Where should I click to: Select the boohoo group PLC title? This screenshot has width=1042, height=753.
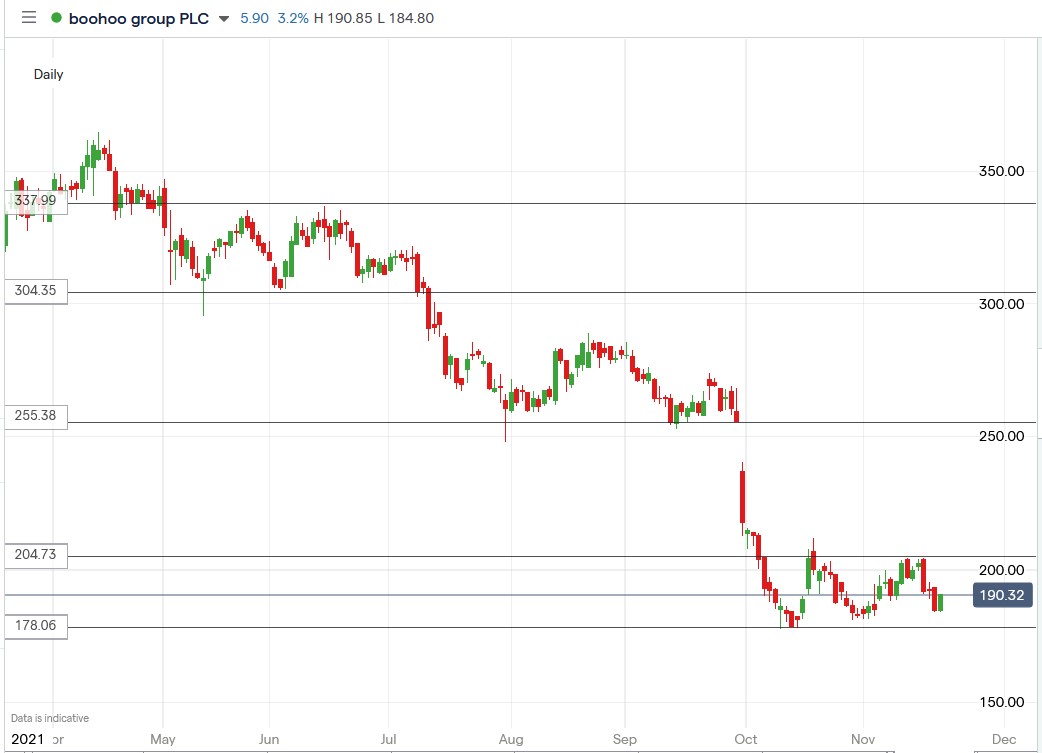(x=137, y=17)
